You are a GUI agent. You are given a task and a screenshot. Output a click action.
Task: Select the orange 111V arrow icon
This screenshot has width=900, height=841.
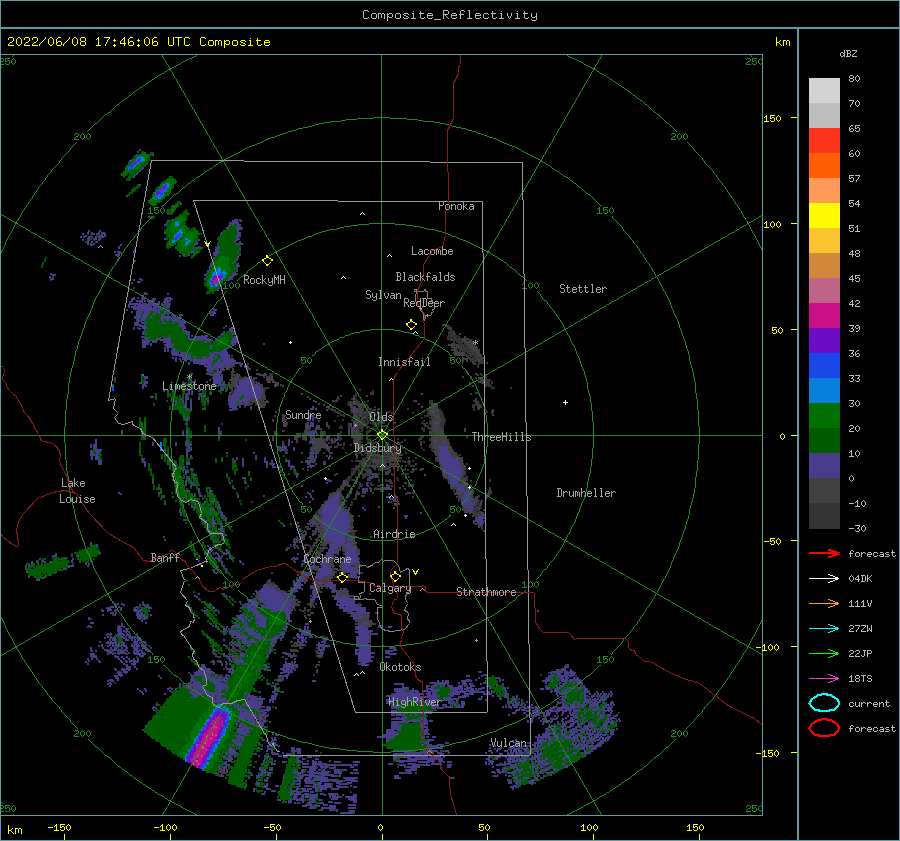(x=824, y=603)
